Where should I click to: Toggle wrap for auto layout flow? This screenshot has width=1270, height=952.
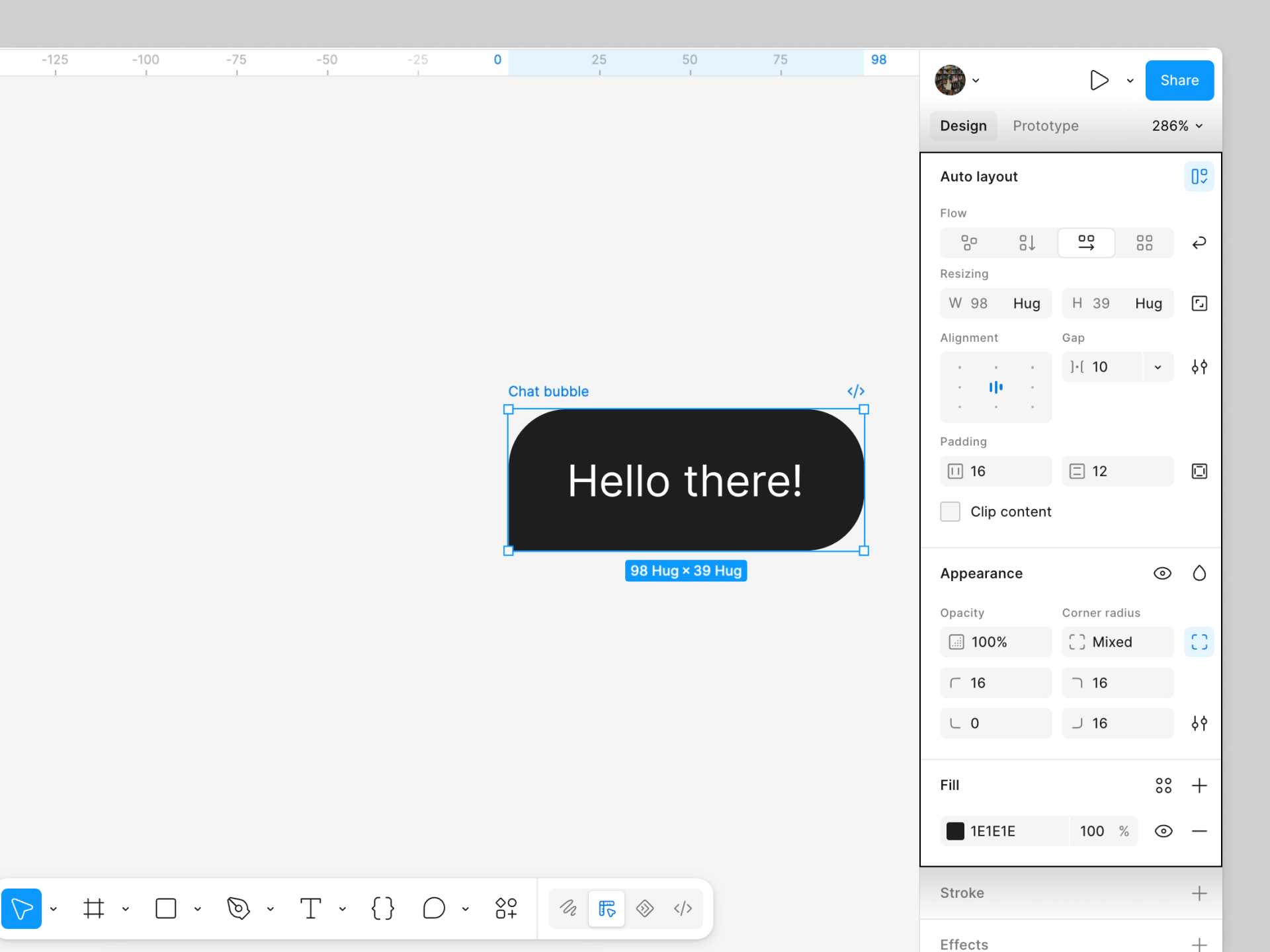[x=1199, y=243]
